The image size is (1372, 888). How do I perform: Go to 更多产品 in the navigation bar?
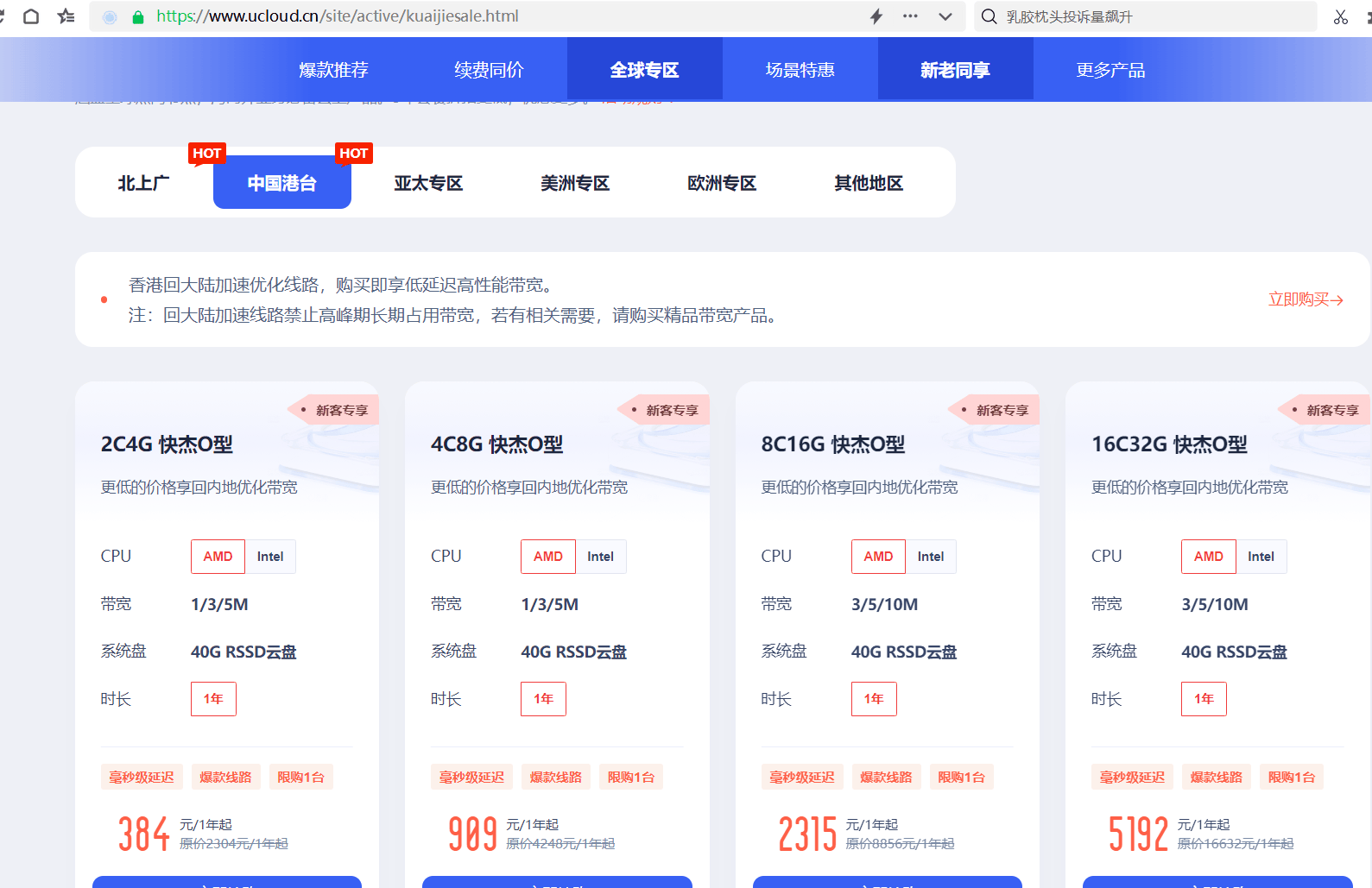tap(1110, 70)
